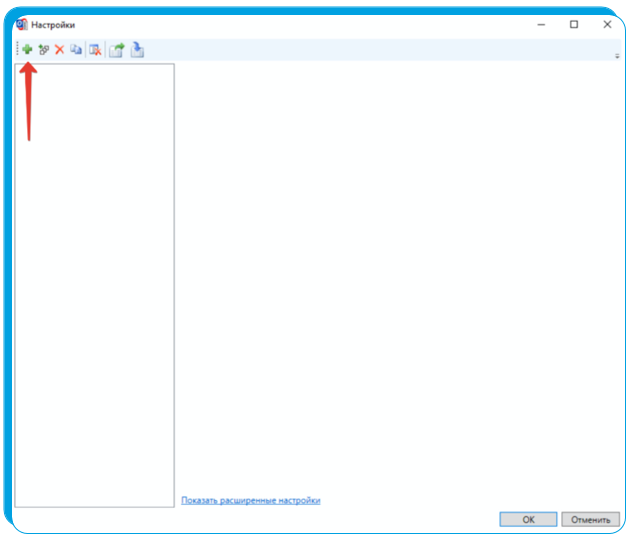Confirm with the OK button

click(528, 519)
